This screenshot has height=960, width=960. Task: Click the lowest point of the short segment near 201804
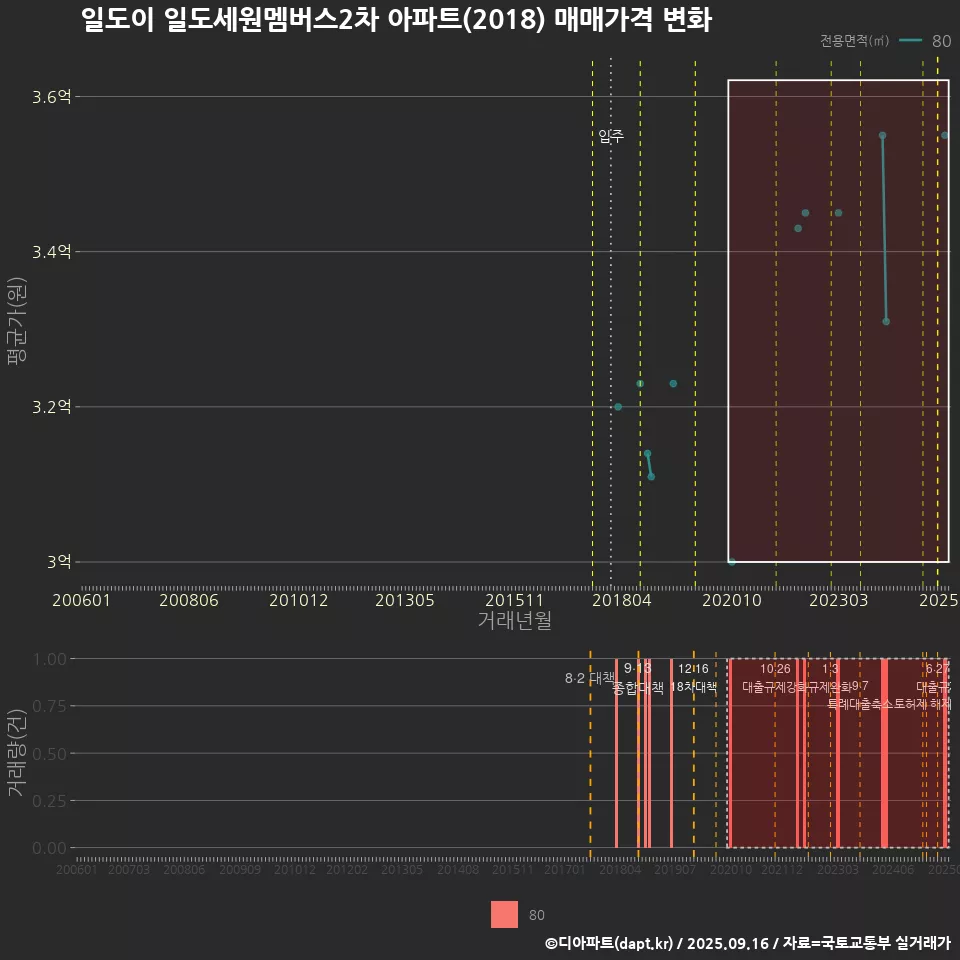651,476
